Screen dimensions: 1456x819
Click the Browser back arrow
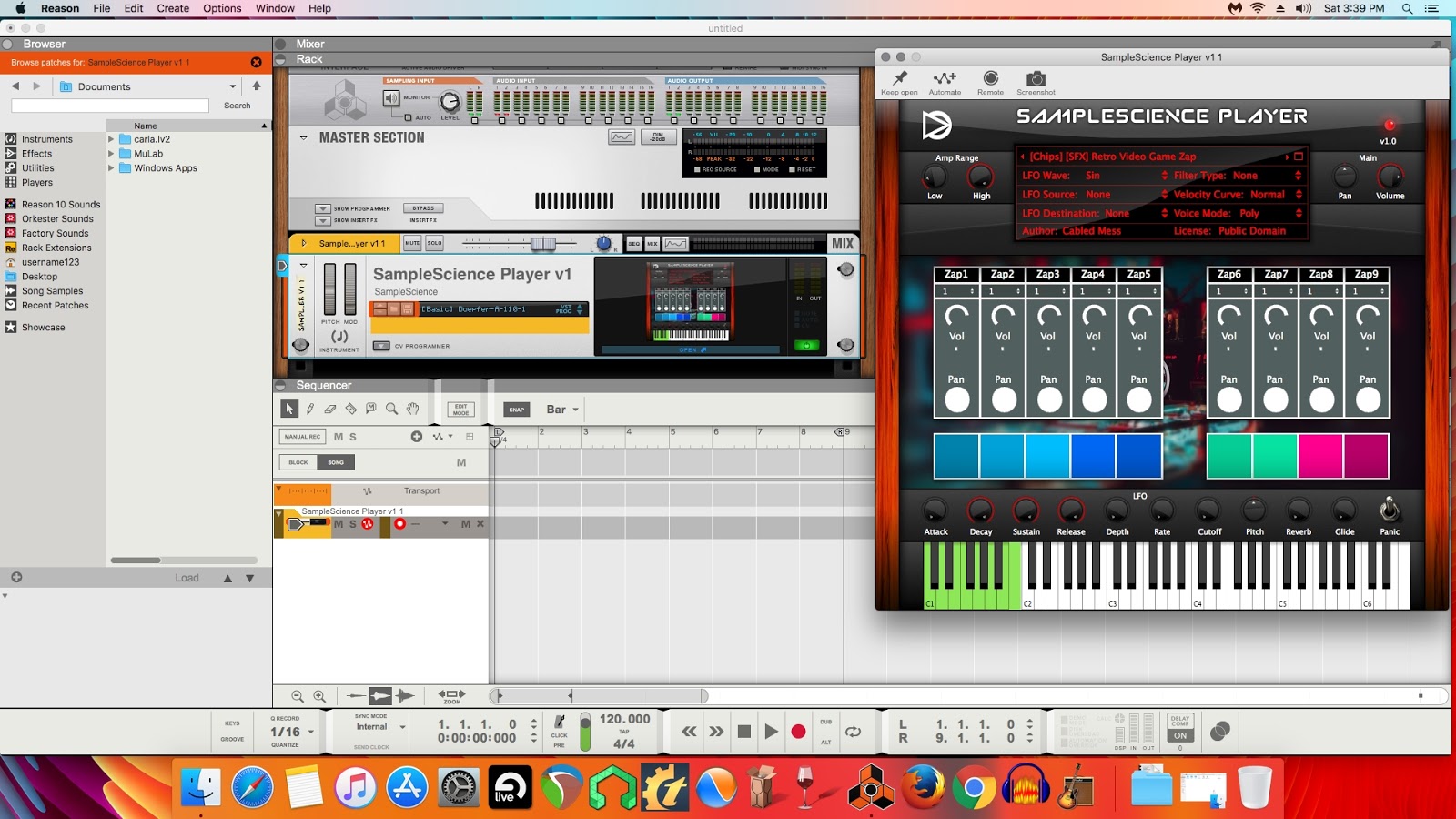15,86
